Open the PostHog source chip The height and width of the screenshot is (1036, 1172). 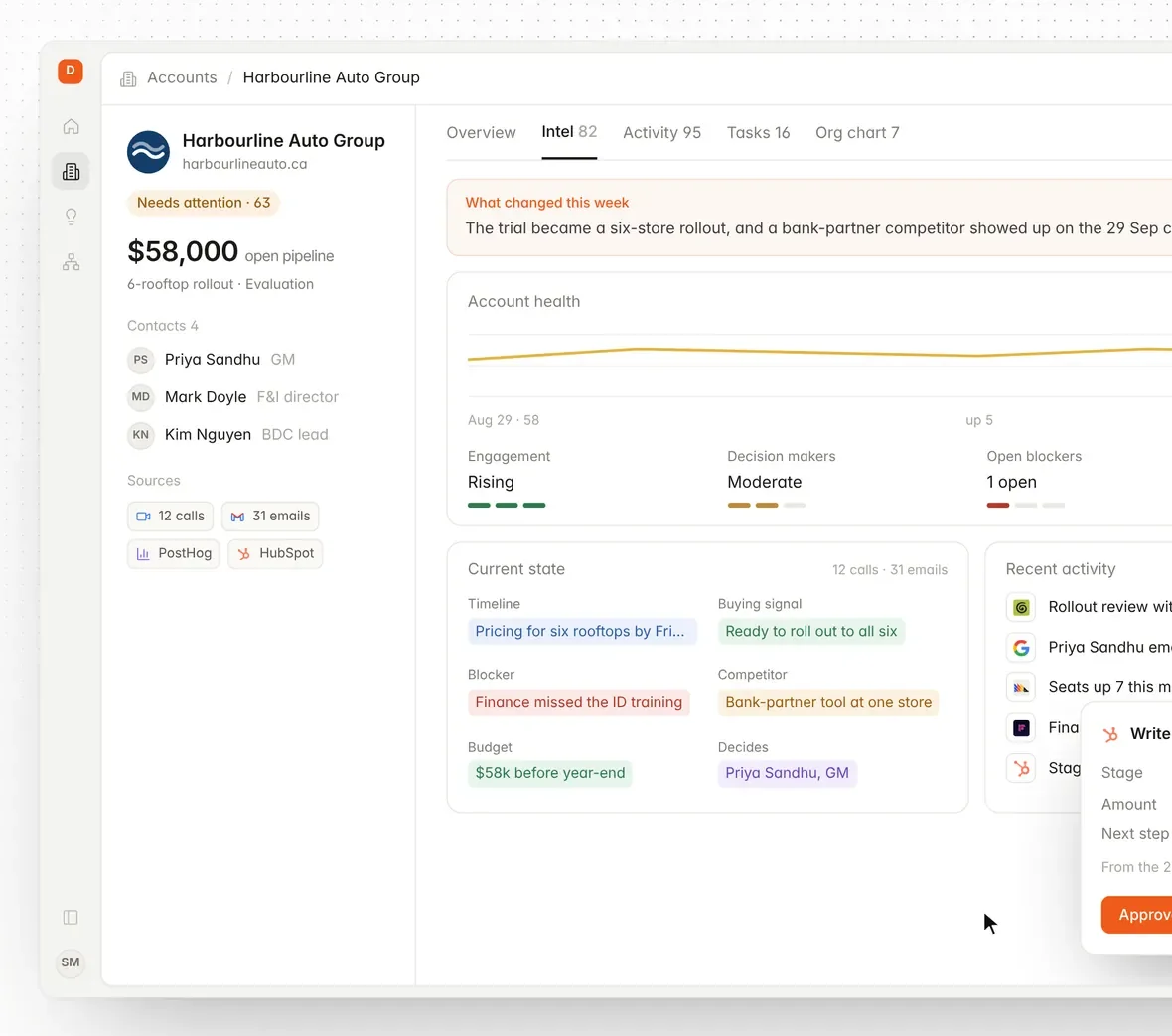tap(174, 554)
